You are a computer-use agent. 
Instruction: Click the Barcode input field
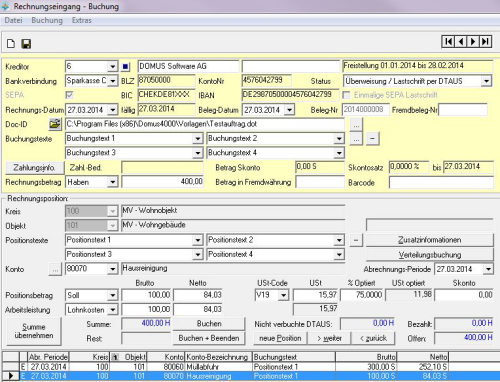(x=441, y=183)
